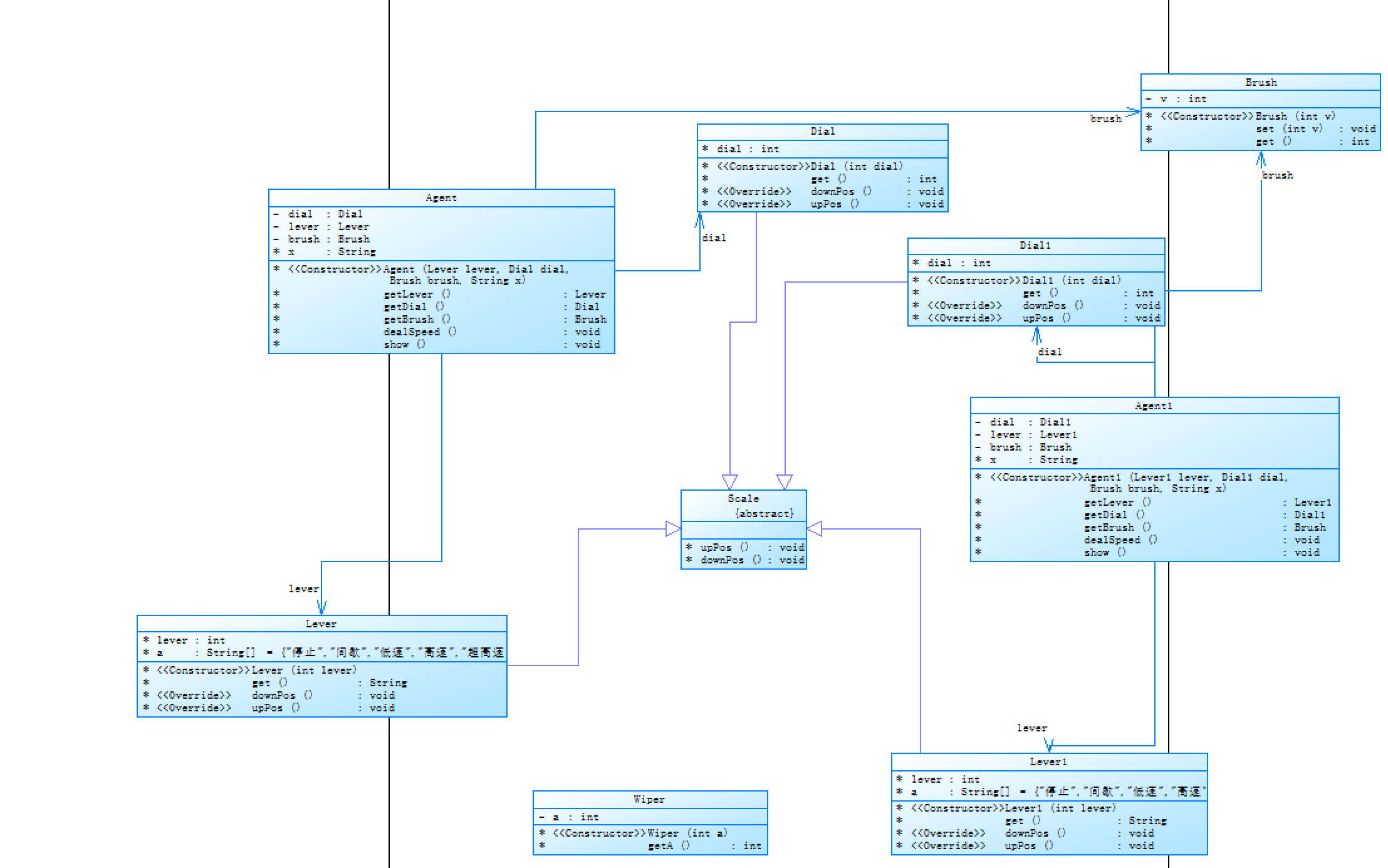Select the Wiper class title
This screenshot has width=1388, height=868.
[649, 799]
